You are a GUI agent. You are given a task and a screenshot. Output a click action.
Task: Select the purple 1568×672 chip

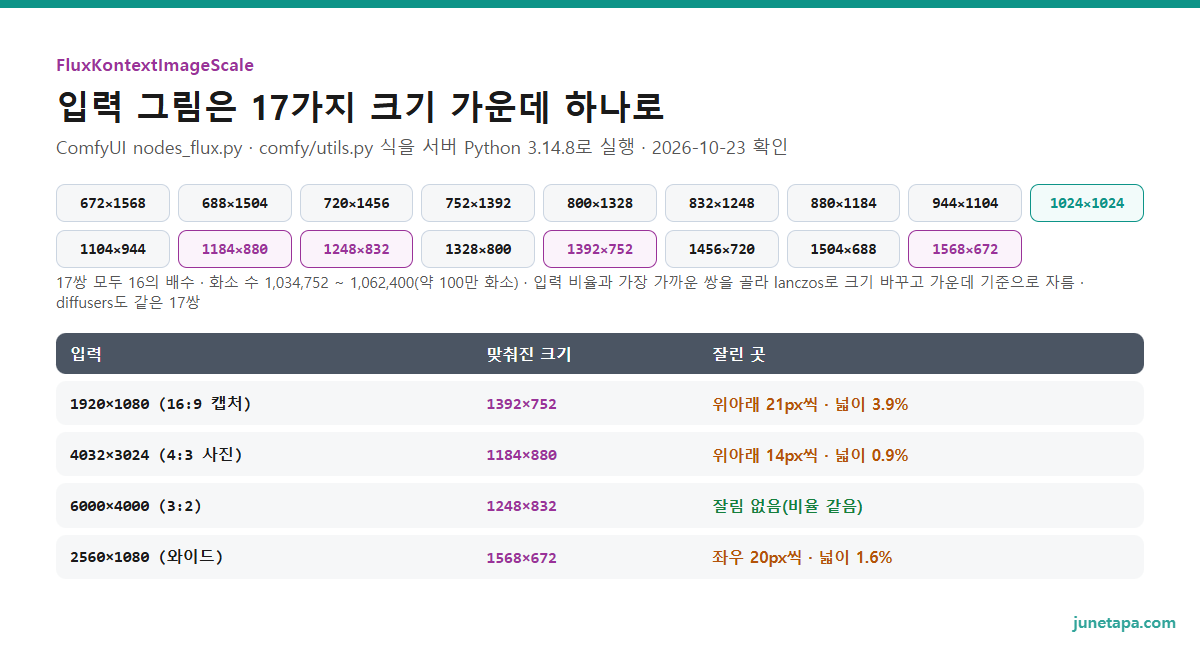coord(965,249)
